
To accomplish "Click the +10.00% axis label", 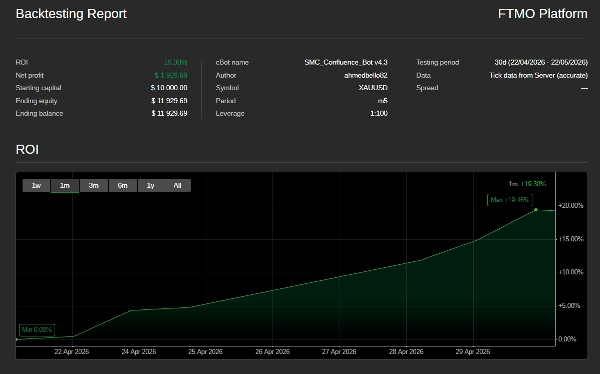I will click(x=571, y=272).
